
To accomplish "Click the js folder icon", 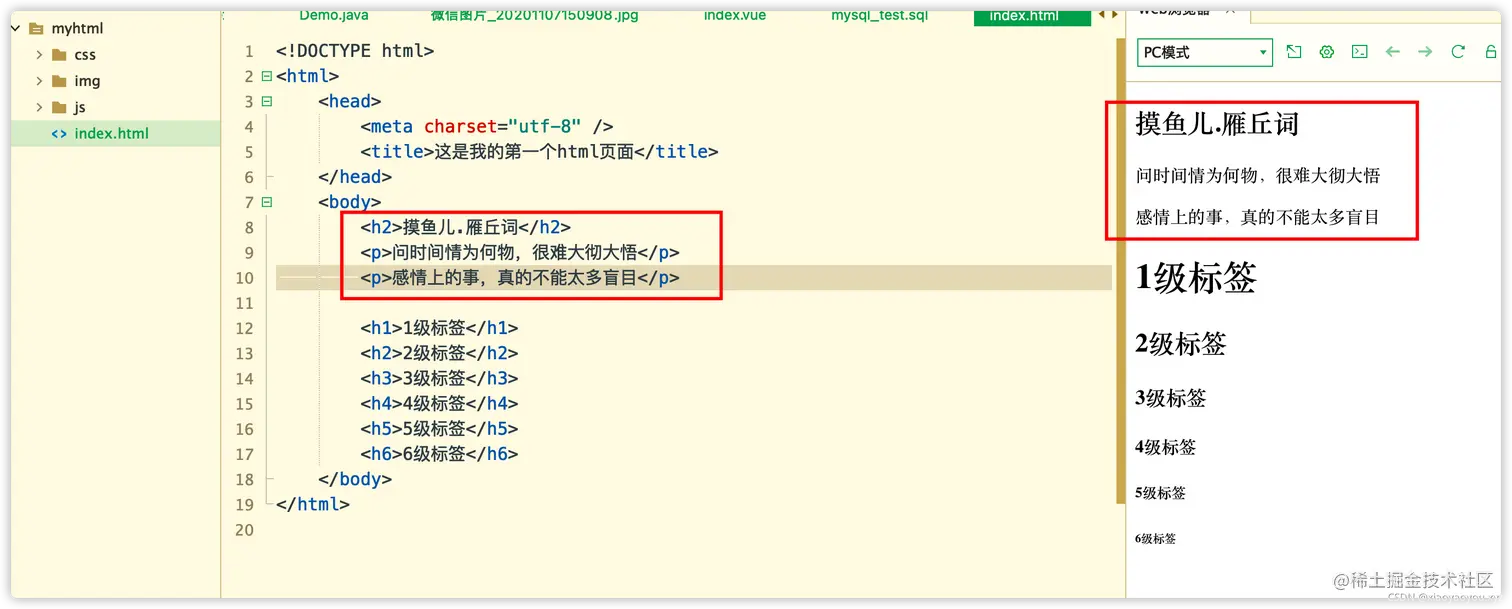I will point(59,107).
